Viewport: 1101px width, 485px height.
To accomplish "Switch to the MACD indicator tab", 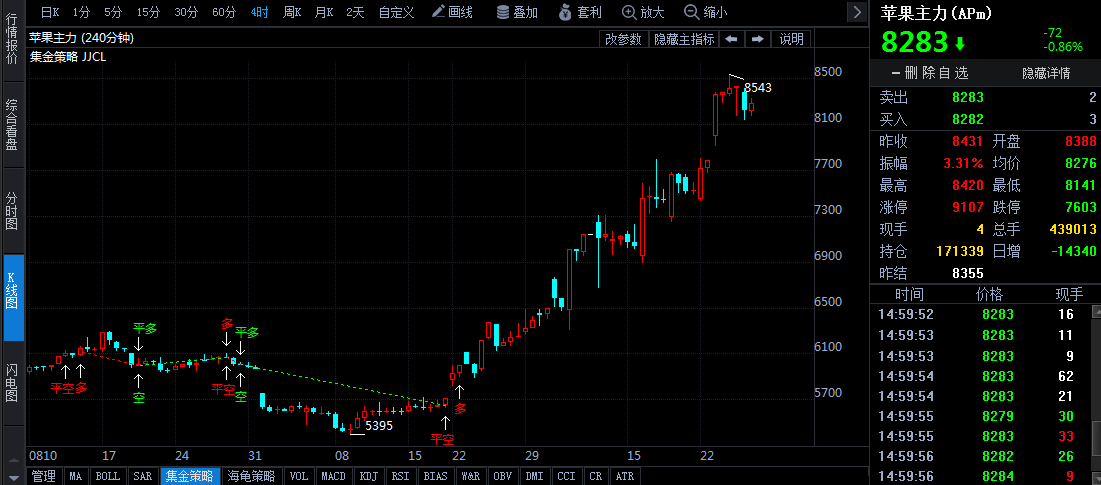I will [333, 477].
